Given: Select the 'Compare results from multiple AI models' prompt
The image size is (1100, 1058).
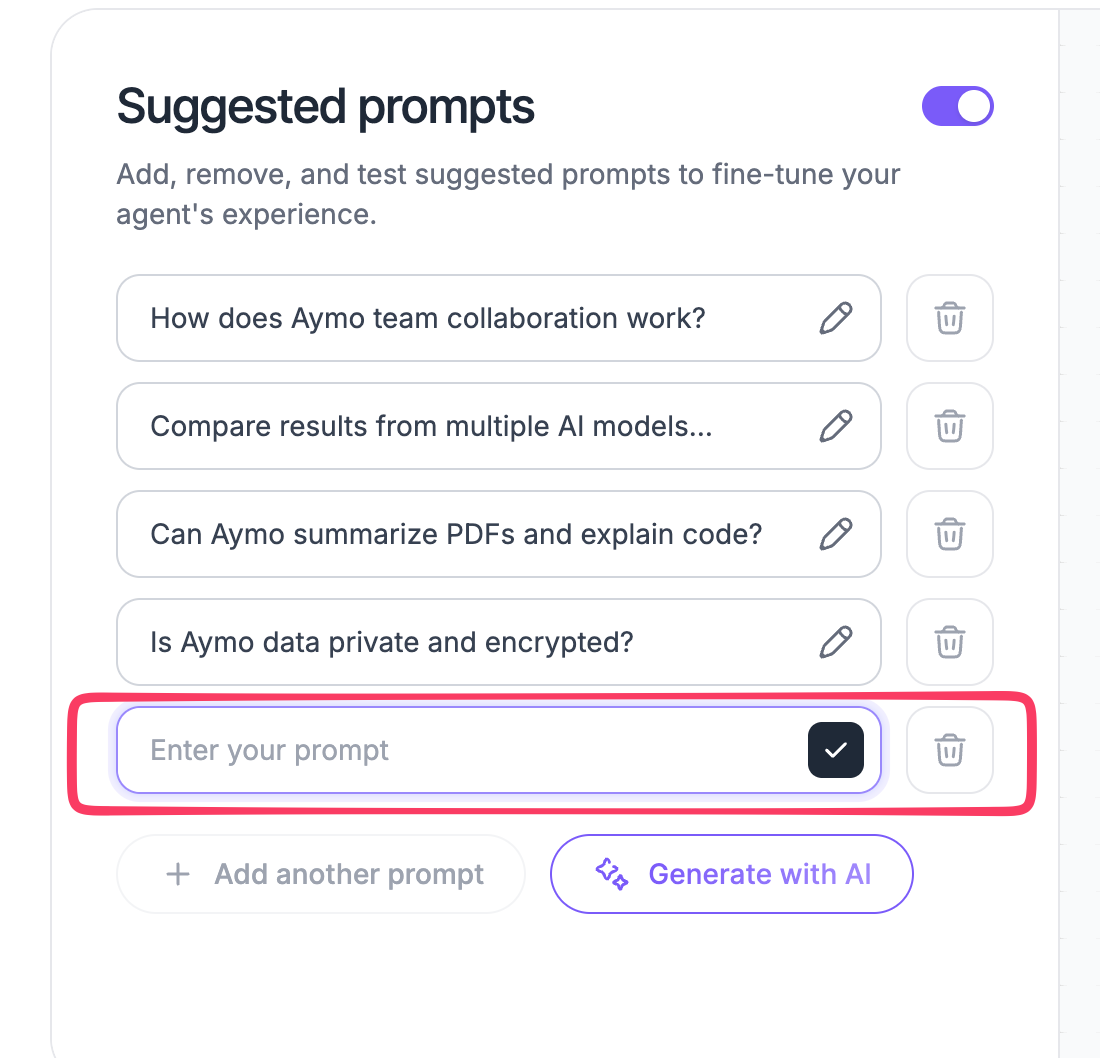Looking at the screenshot, I should click(431, 427).
